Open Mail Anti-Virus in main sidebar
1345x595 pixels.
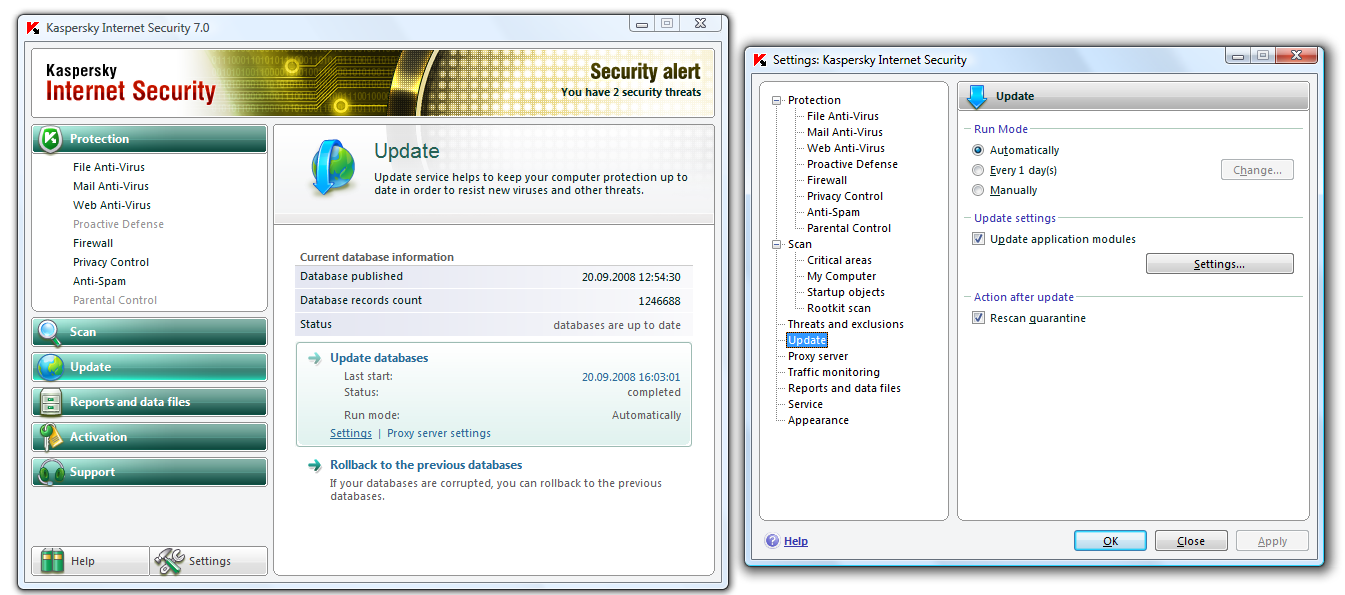click(x=111, y=186)
